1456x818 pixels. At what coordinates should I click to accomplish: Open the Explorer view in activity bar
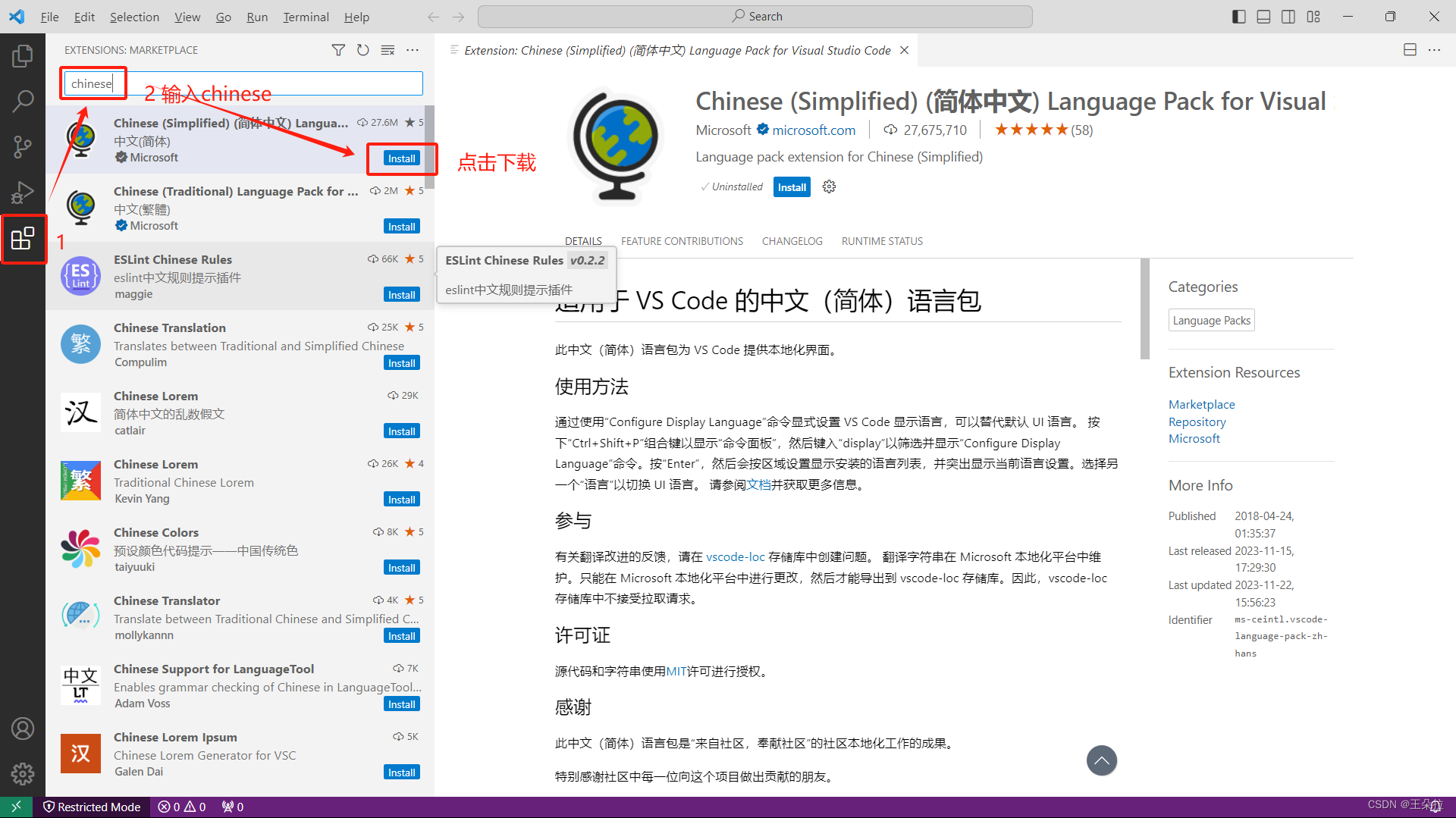23,55
